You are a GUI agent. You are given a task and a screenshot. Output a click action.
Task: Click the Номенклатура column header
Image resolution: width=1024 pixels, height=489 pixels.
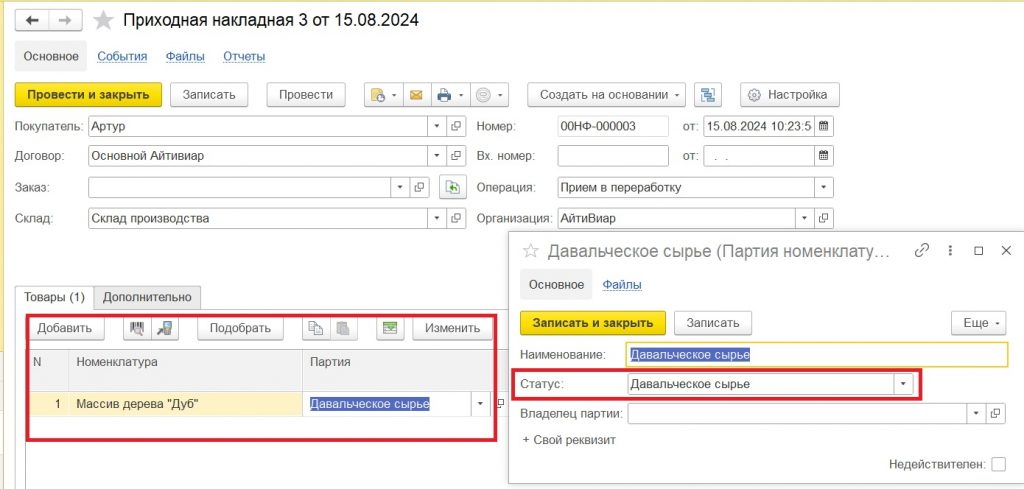(185, 370)
